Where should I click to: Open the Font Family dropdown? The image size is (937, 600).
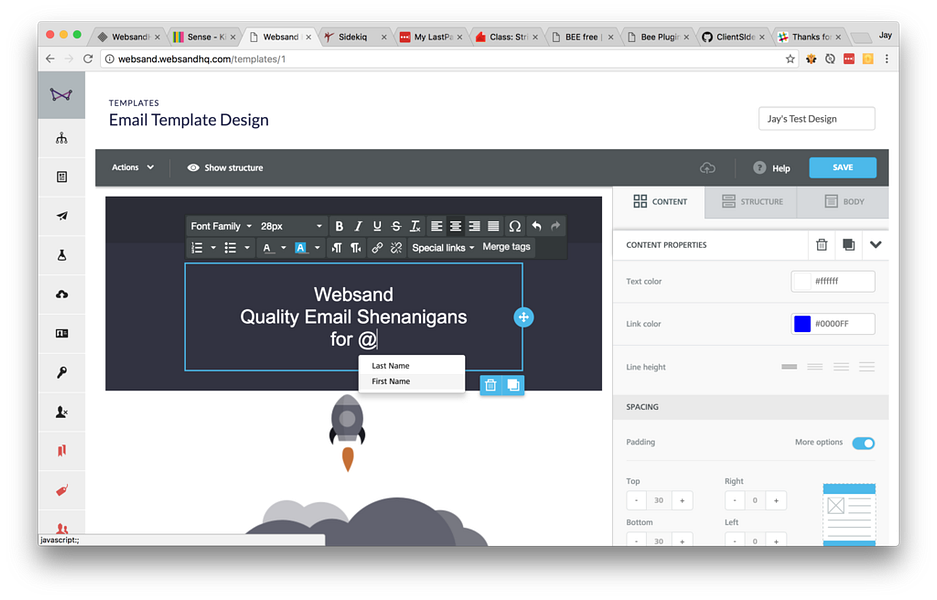pyautogui.click(x=221, y=226)
